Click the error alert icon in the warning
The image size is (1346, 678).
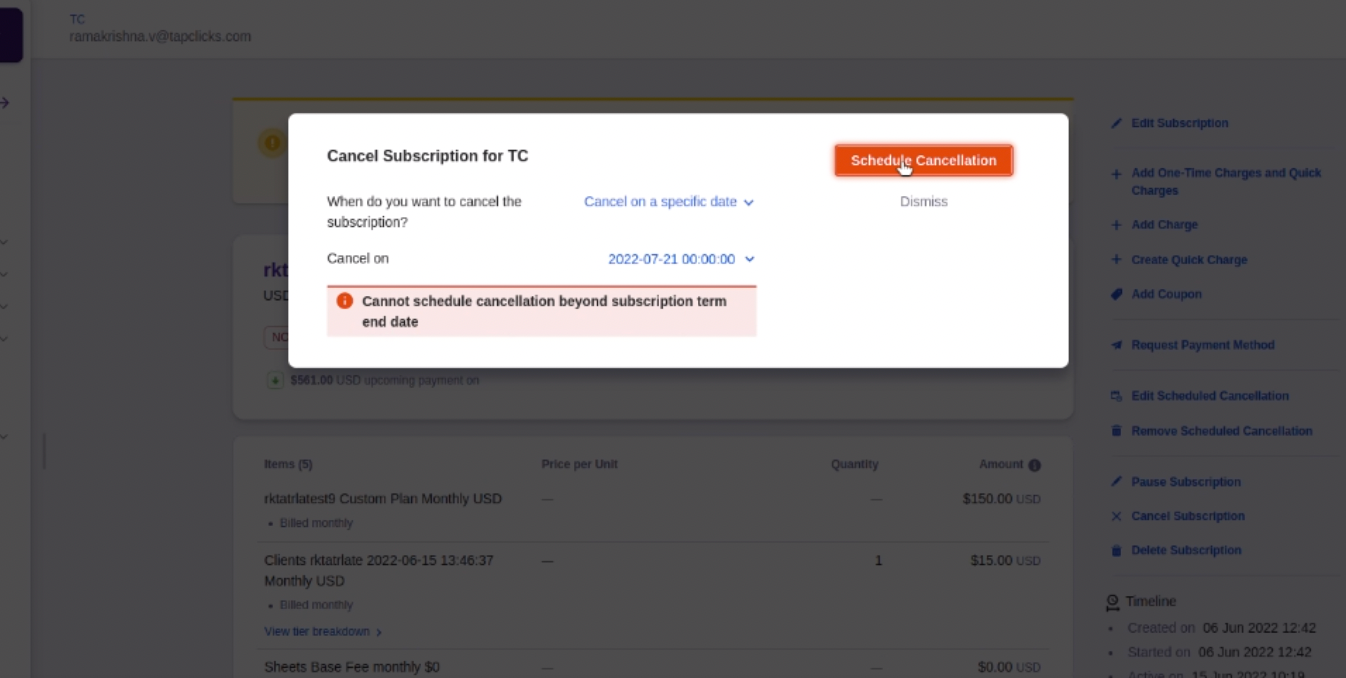pyautogui.click(x=345, y=301)
